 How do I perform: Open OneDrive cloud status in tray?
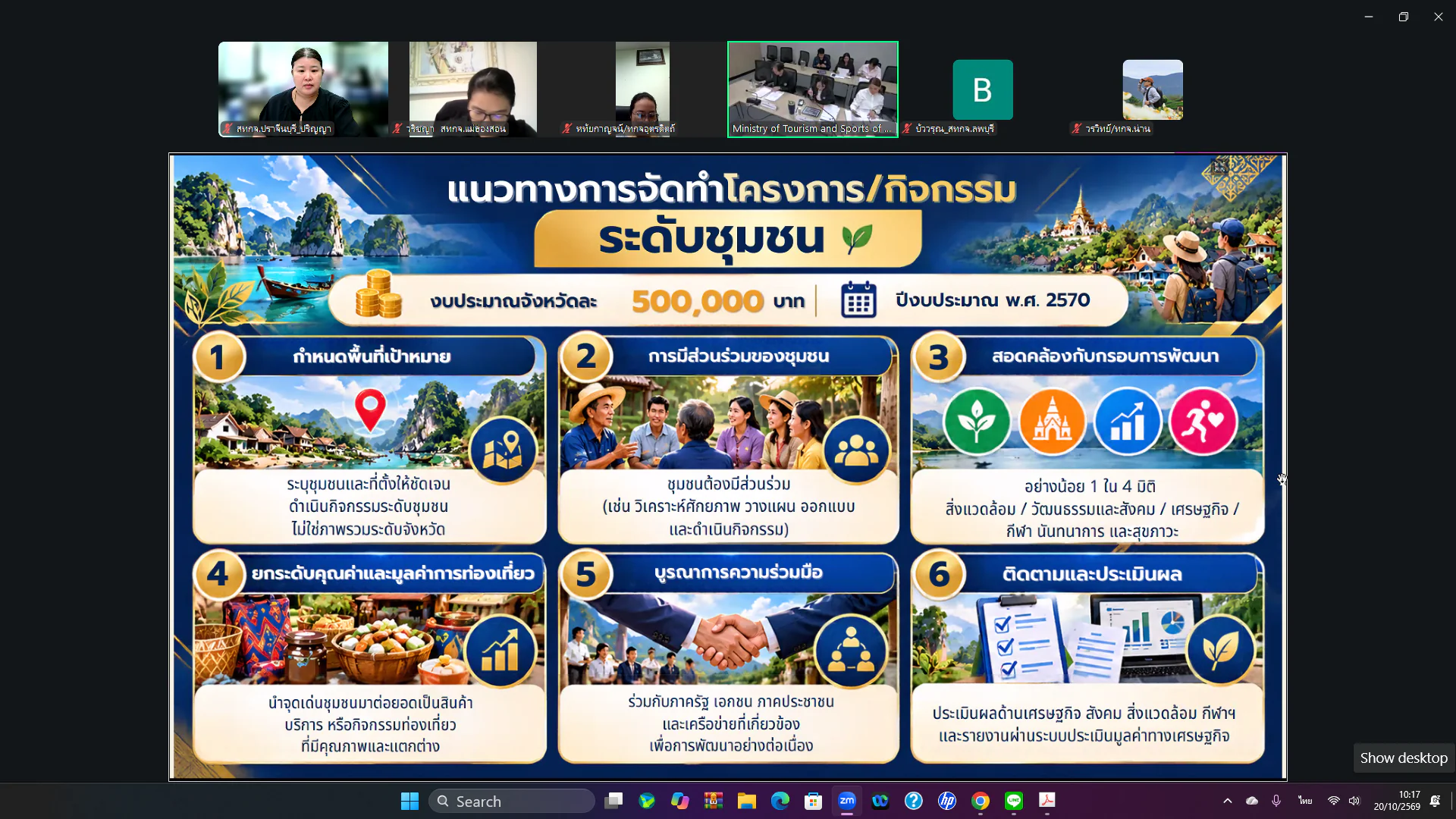1252,801
